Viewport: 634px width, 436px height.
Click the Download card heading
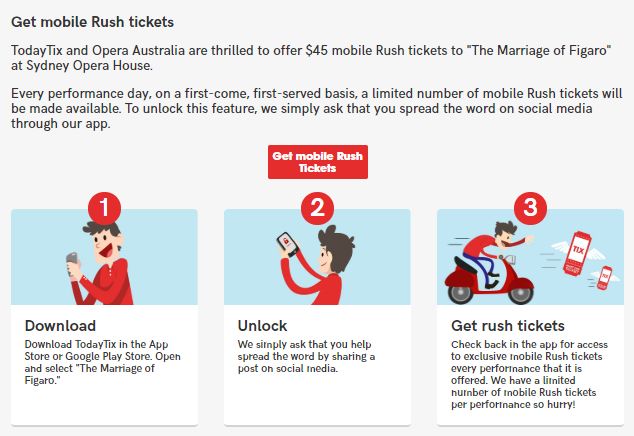click(x=60, y=326)
